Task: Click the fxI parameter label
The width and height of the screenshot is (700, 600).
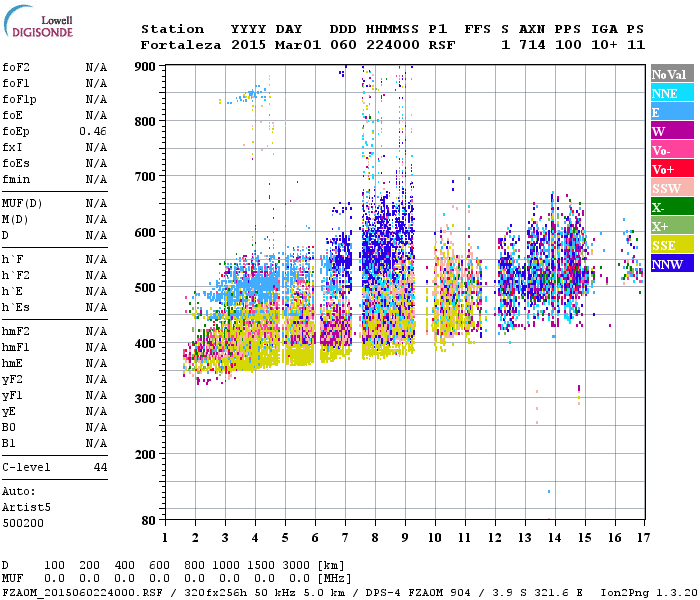Action: [12, 147]
